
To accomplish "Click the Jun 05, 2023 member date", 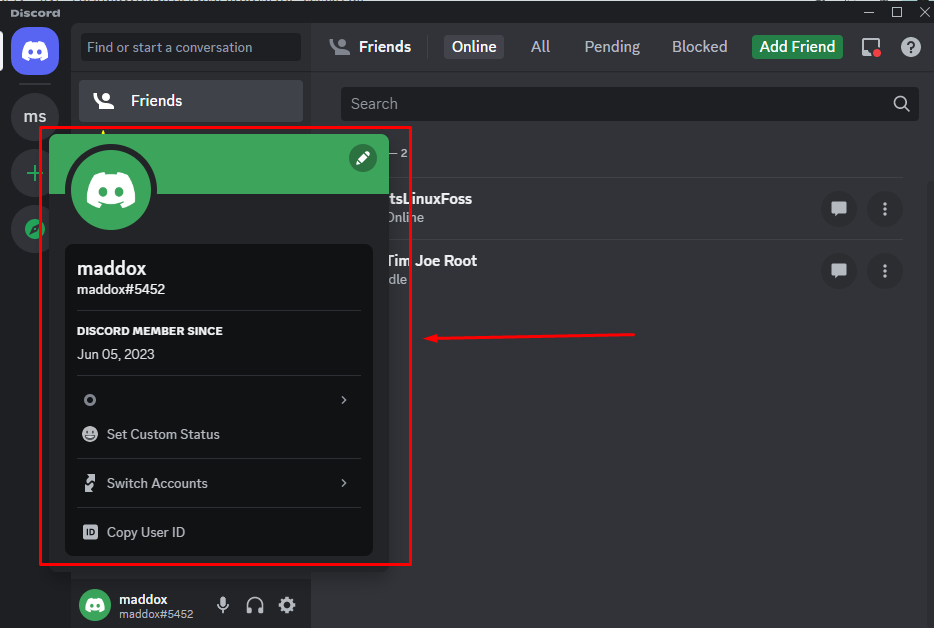I will pyautogui.click(x=116, y=355).
